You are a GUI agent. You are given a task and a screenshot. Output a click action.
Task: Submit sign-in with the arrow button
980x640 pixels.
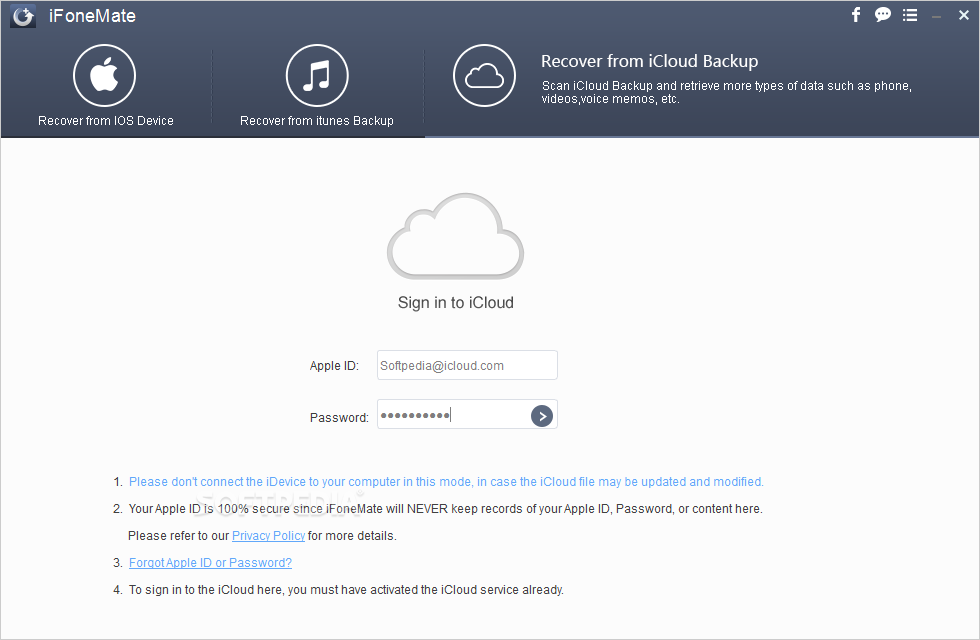click(542, 416)
